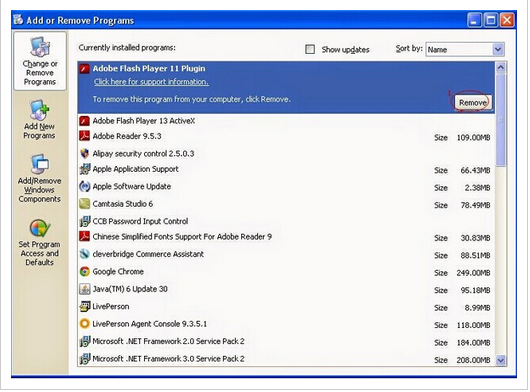Image resolution: width=530 pixels, height=392 pixels.
Task: Enable the Show updates checkbox
Action: 310,49
